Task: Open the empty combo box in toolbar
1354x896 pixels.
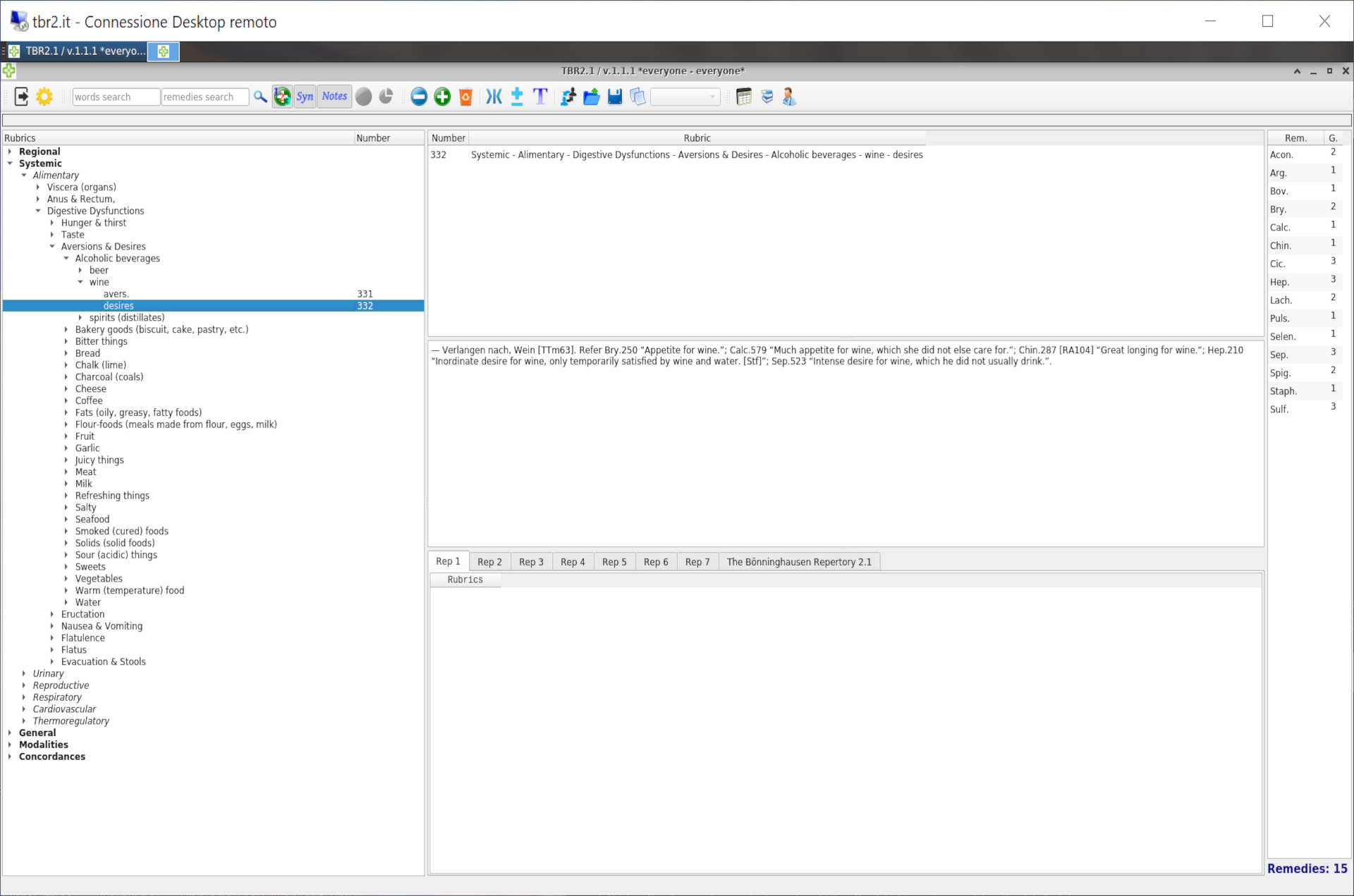Action: coord(685,97)
